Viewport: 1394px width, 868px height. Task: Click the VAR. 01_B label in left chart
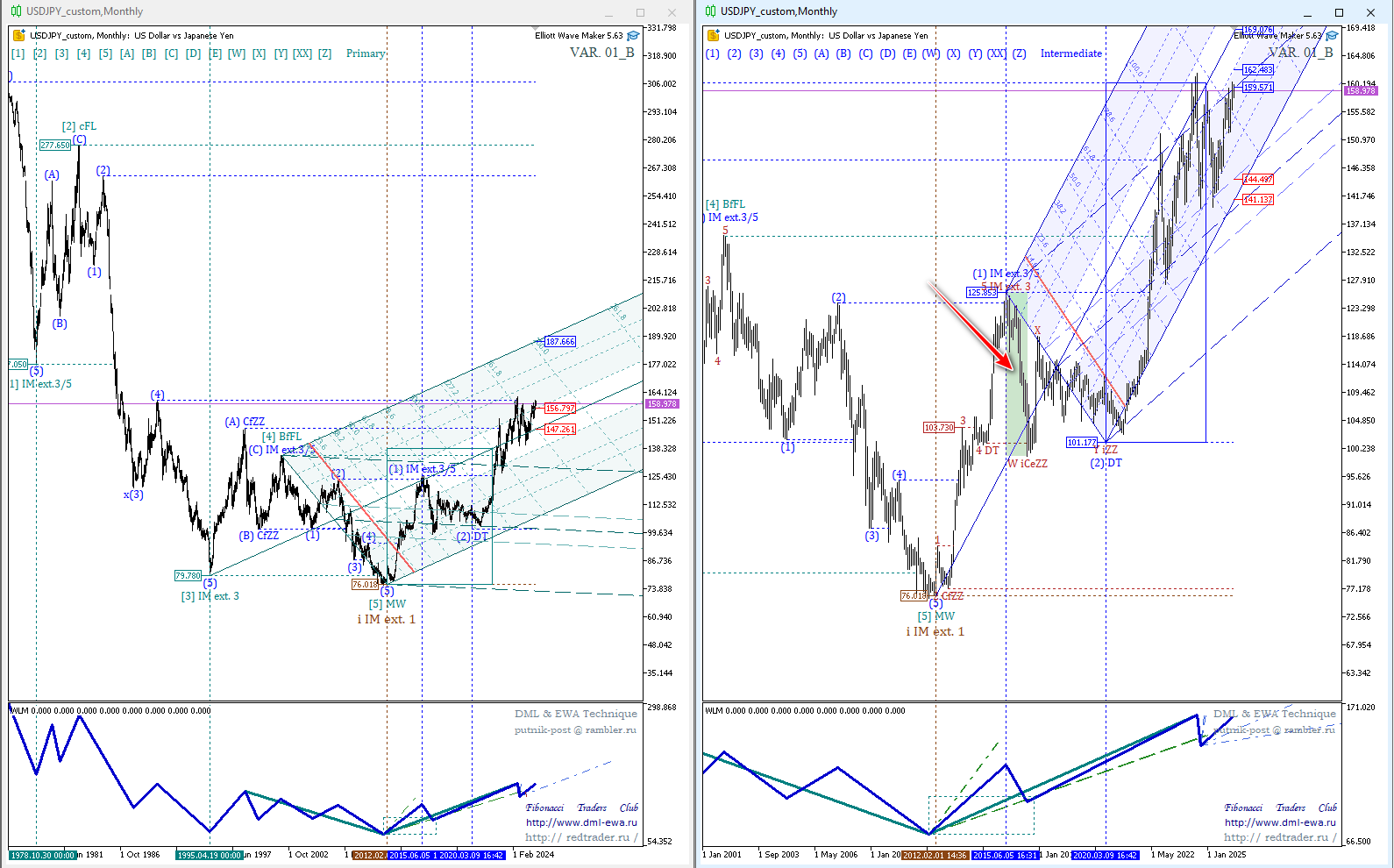pos(601,53)
